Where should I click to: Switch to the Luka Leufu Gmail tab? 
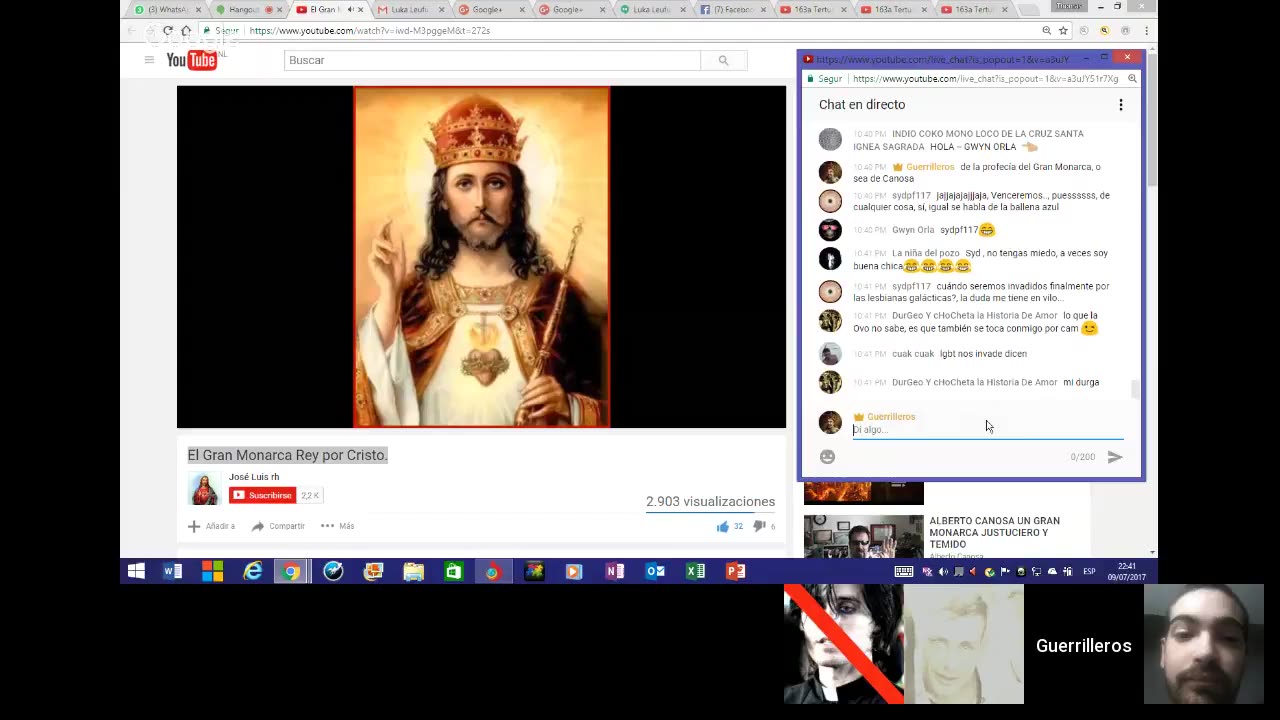tap(410, 10)
